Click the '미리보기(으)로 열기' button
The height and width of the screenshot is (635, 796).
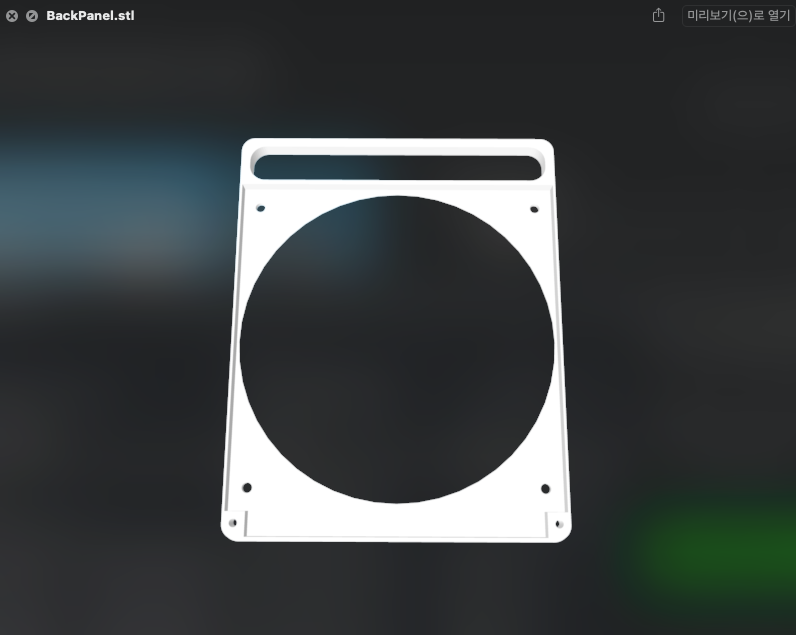[738, 16]
